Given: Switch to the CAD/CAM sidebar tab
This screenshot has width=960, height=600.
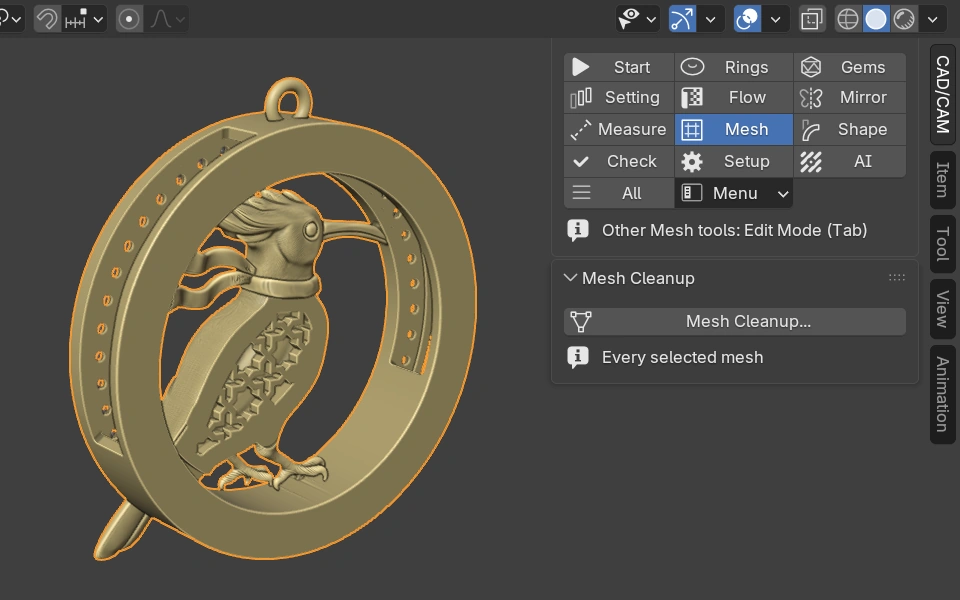Looking at the screenshot, I should 942,94.
